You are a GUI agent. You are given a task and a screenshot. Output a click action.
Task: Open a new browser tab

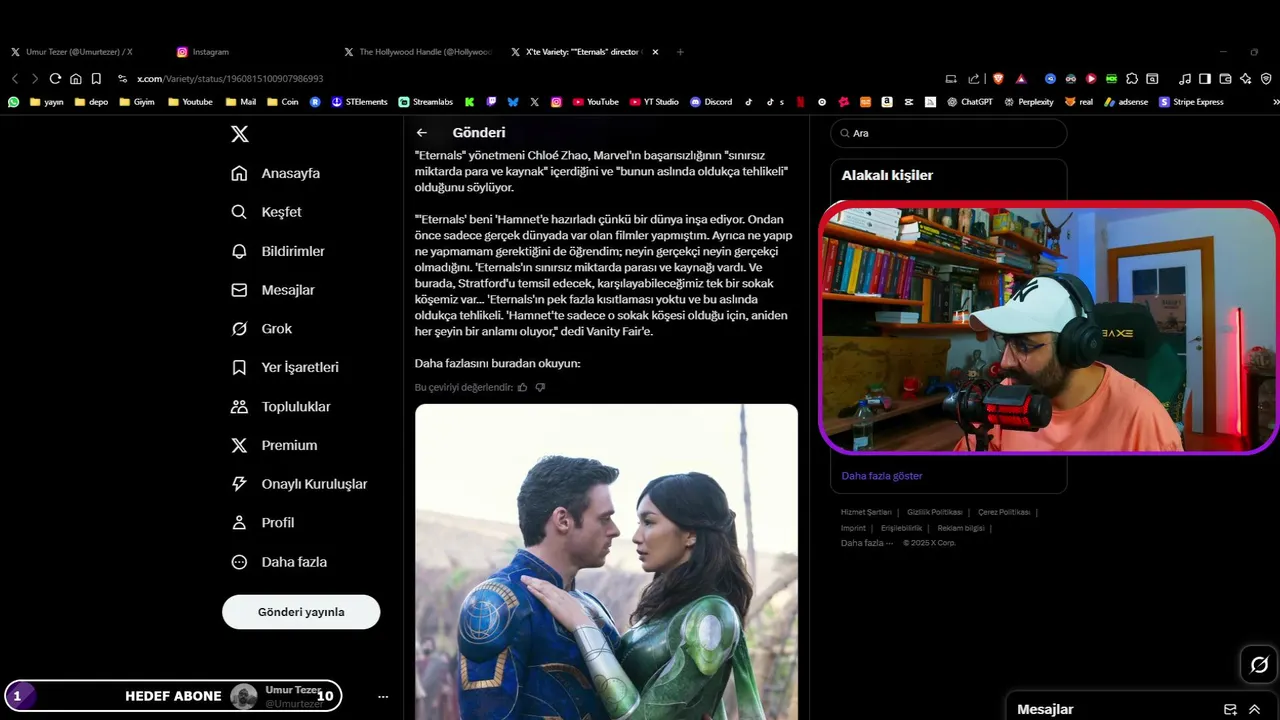pyautogui.click(x=680, y=52)
